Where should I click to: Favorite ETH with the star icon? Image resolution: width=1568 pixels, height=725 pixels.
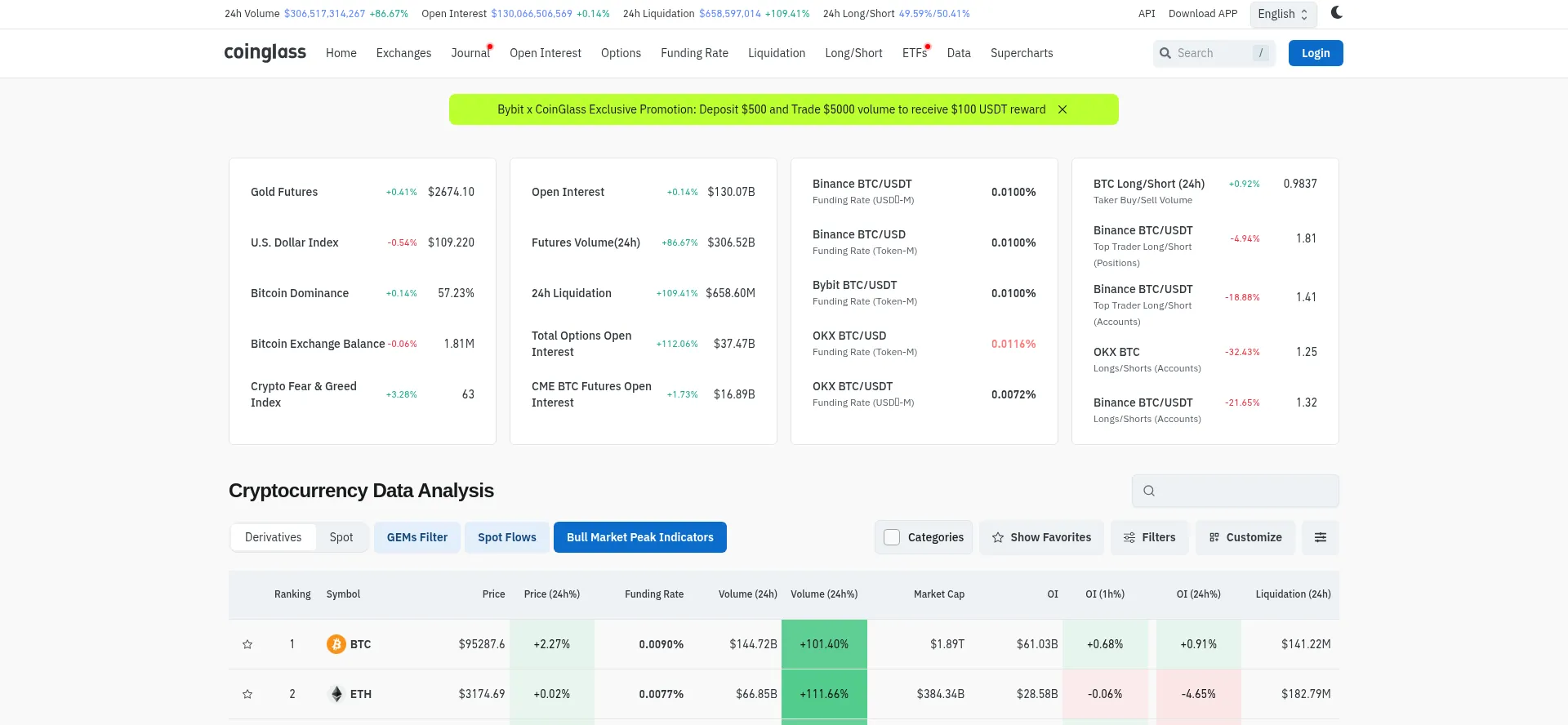pos(247,694)
